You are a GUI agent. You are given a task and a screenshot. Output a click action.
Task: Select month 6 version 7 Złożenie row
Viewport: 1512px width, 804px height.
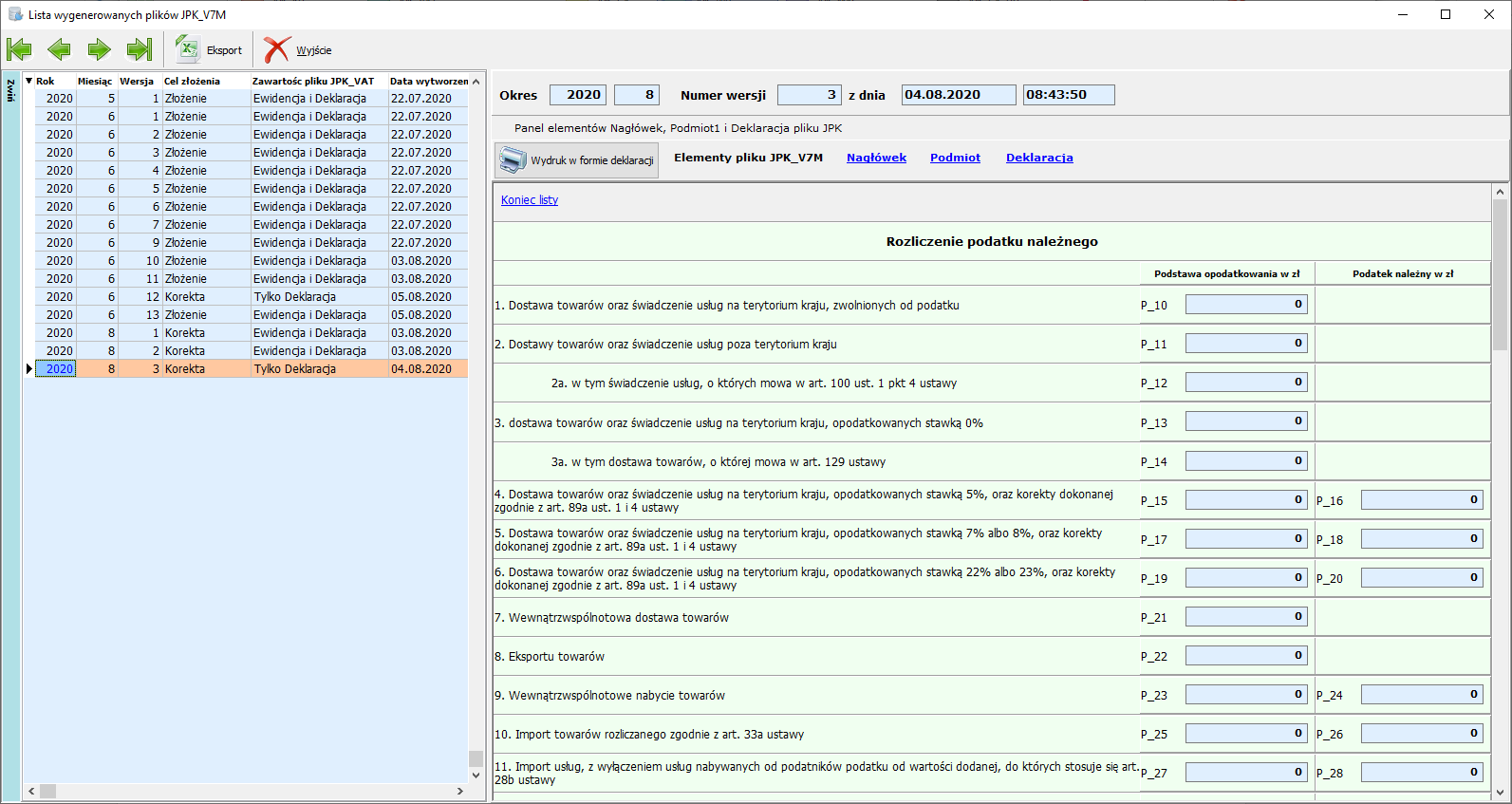tap(252, 225)
